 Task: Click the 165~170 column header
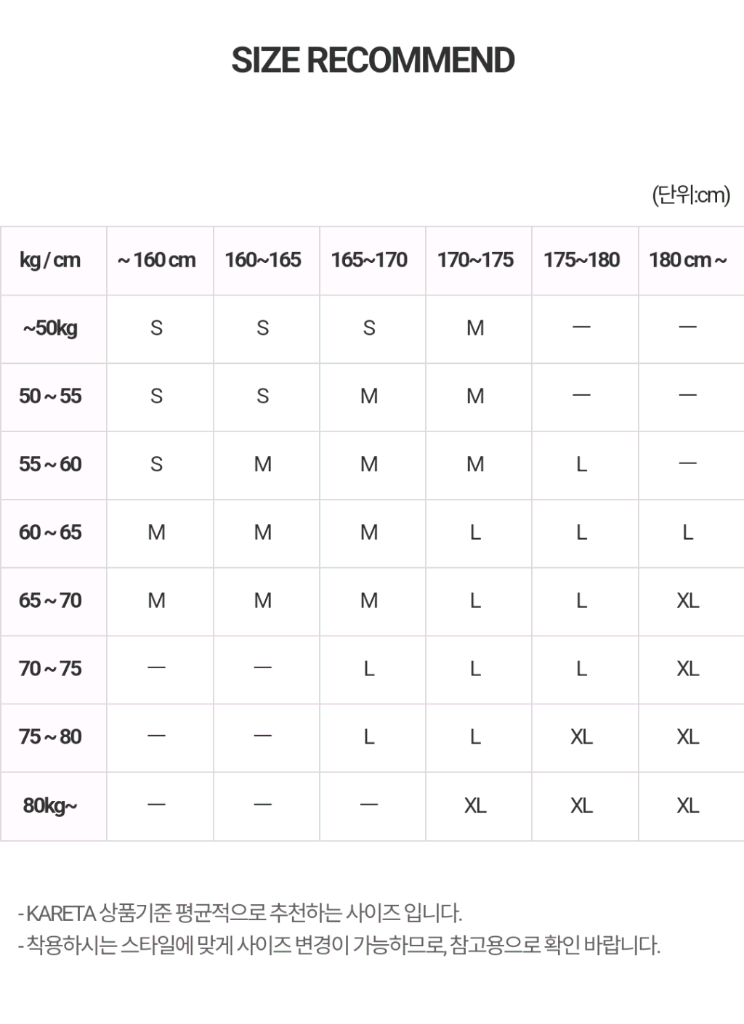369,260
